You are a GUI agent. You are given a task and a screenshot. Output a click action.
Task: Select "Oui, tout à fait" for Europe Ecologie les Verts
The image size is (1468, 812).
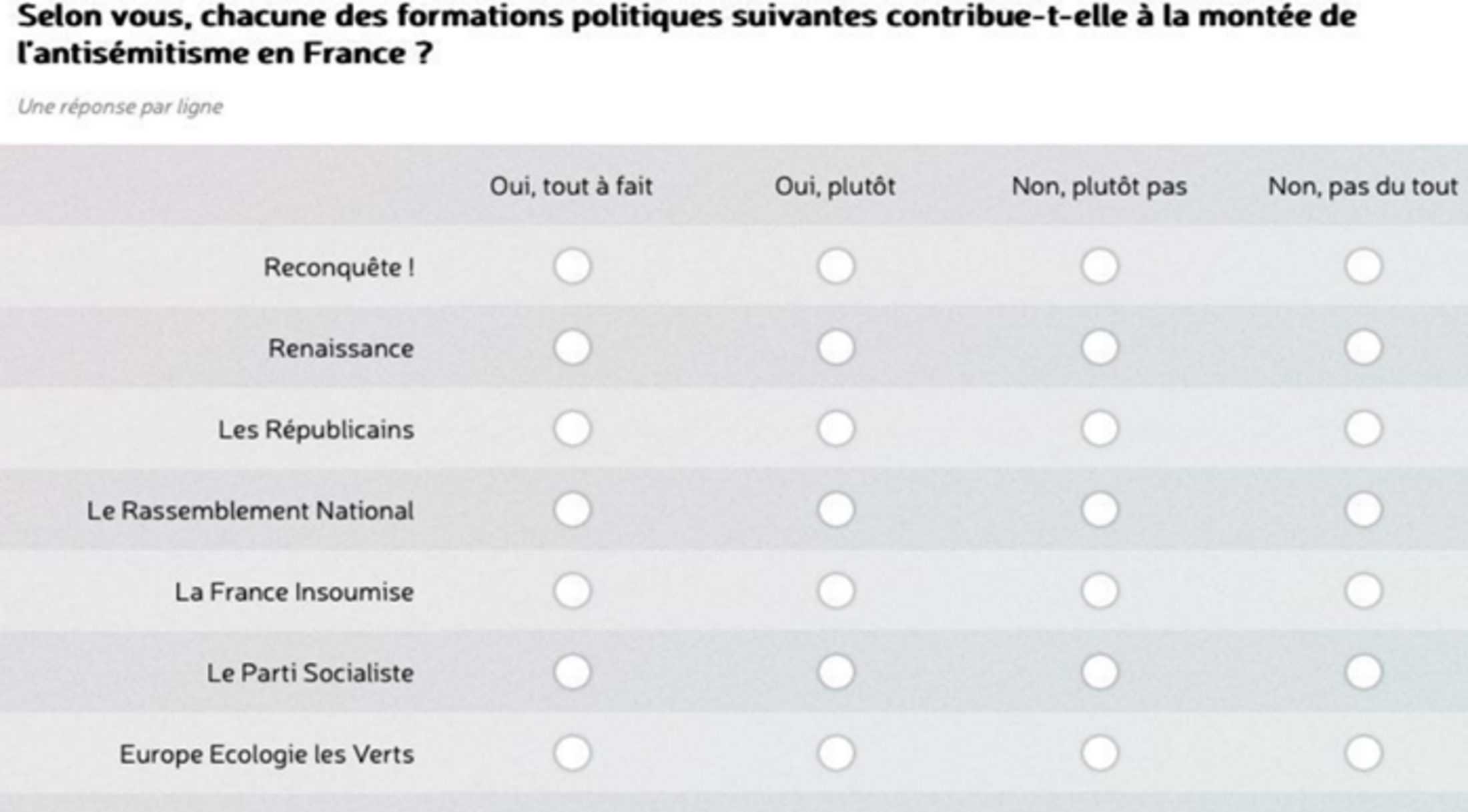572,753
